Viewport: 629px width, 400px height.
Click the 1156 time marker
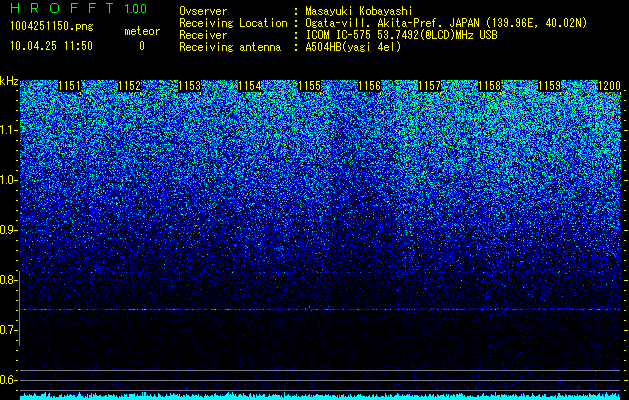tap(369, 86)
